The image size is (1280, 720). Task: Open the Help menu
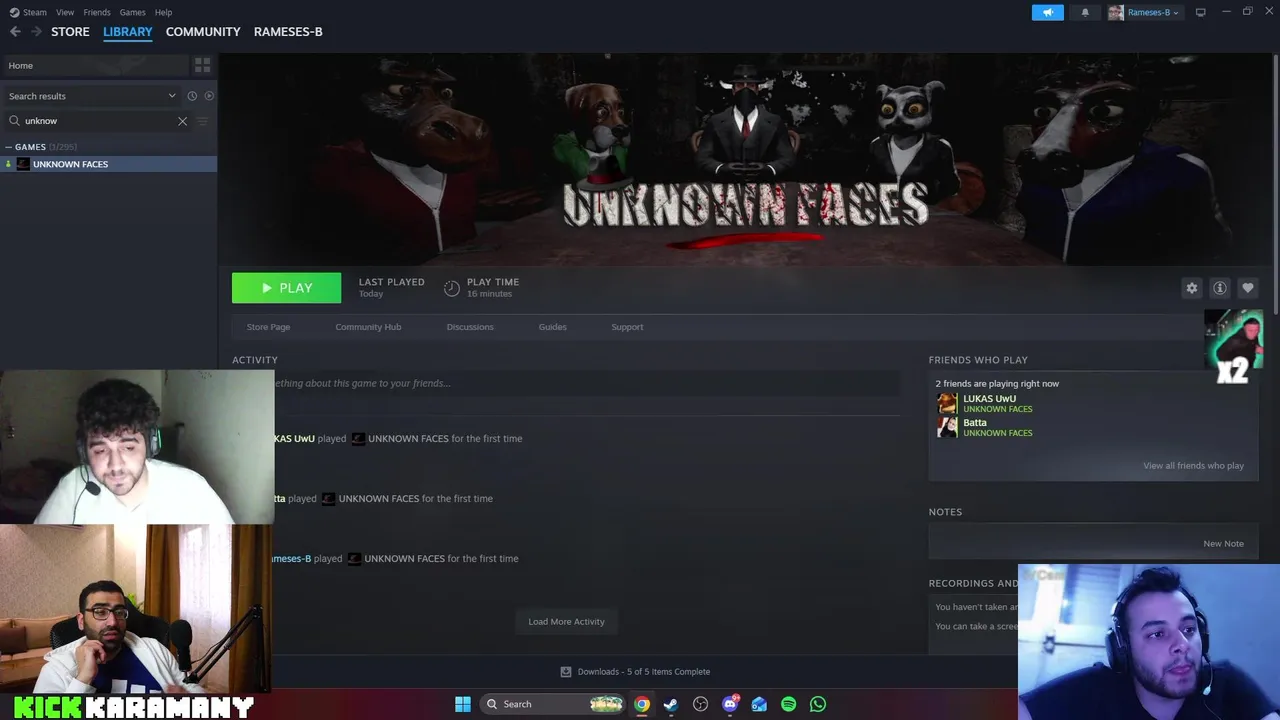[x=163, y=12]
